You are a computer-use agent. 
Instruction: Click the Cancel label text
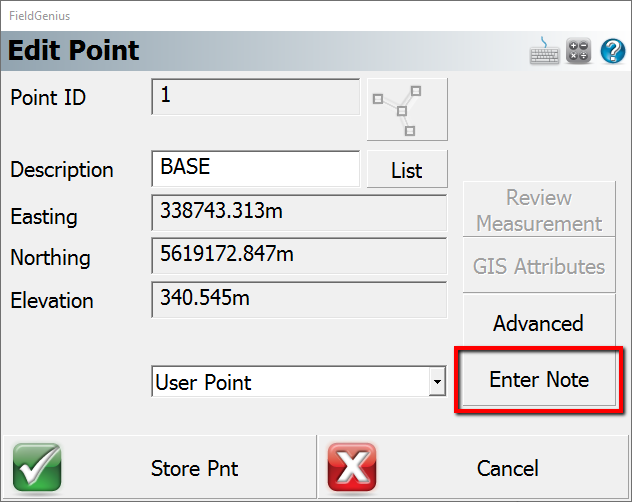(x=508, y=468)
